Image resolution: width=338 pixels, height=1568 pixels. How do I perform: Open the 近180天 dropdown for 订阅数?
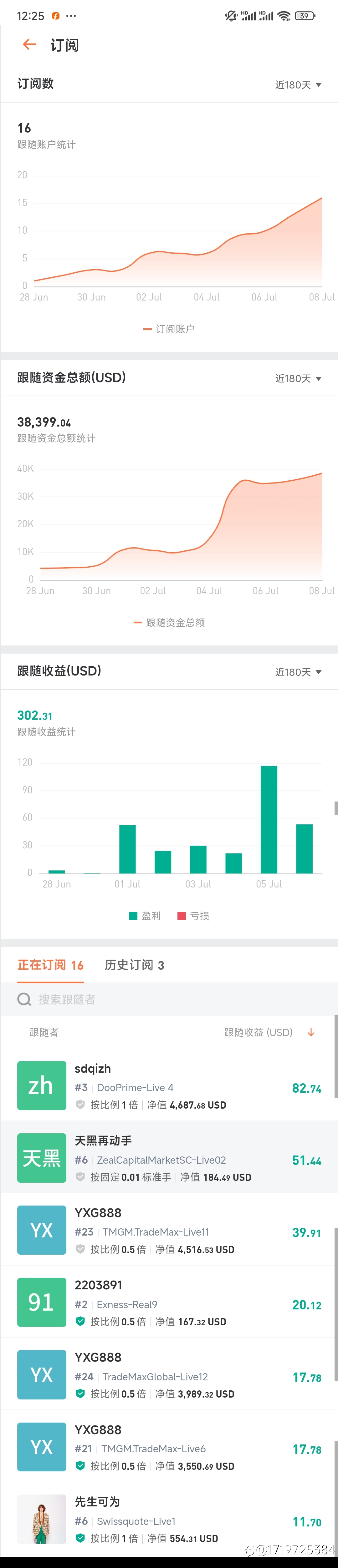click(298, 85)
